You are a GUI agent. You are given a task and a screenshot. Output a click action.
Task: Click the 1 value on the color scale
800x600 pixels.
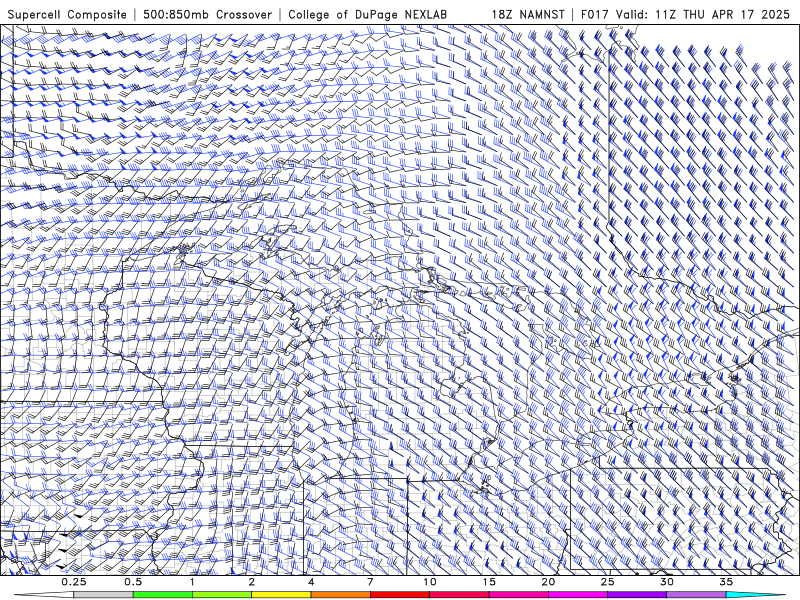192,582
